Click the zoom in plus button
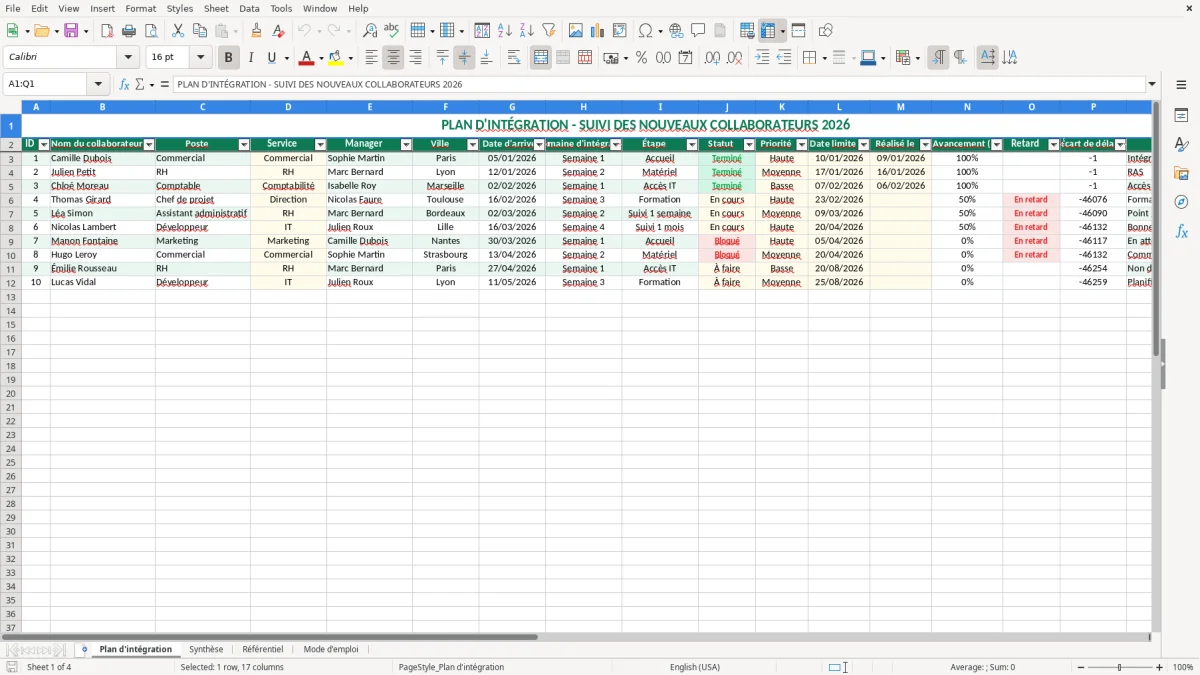This screenshot has width=1200, height=675. tap(1160, 667)
